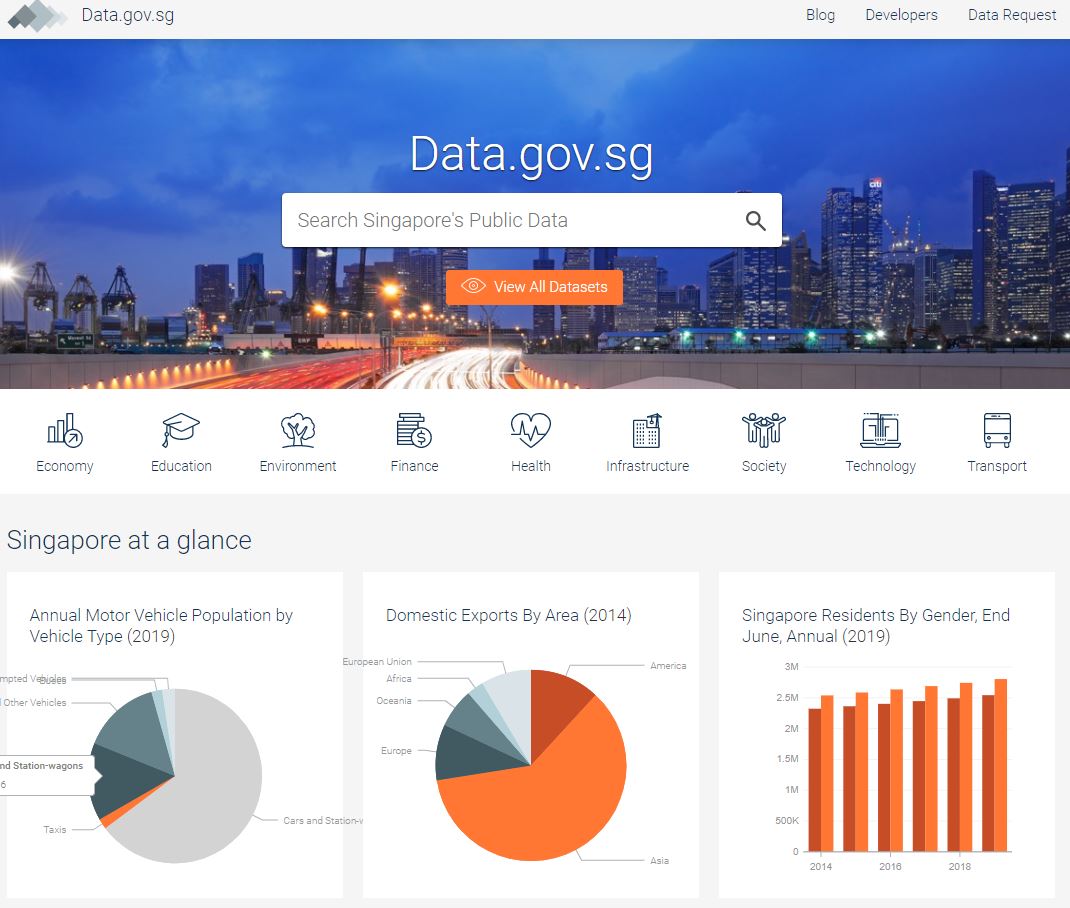Click the Environment category label
The image size is (1070, 908).
pyautogui.click(x=298, y=466)
